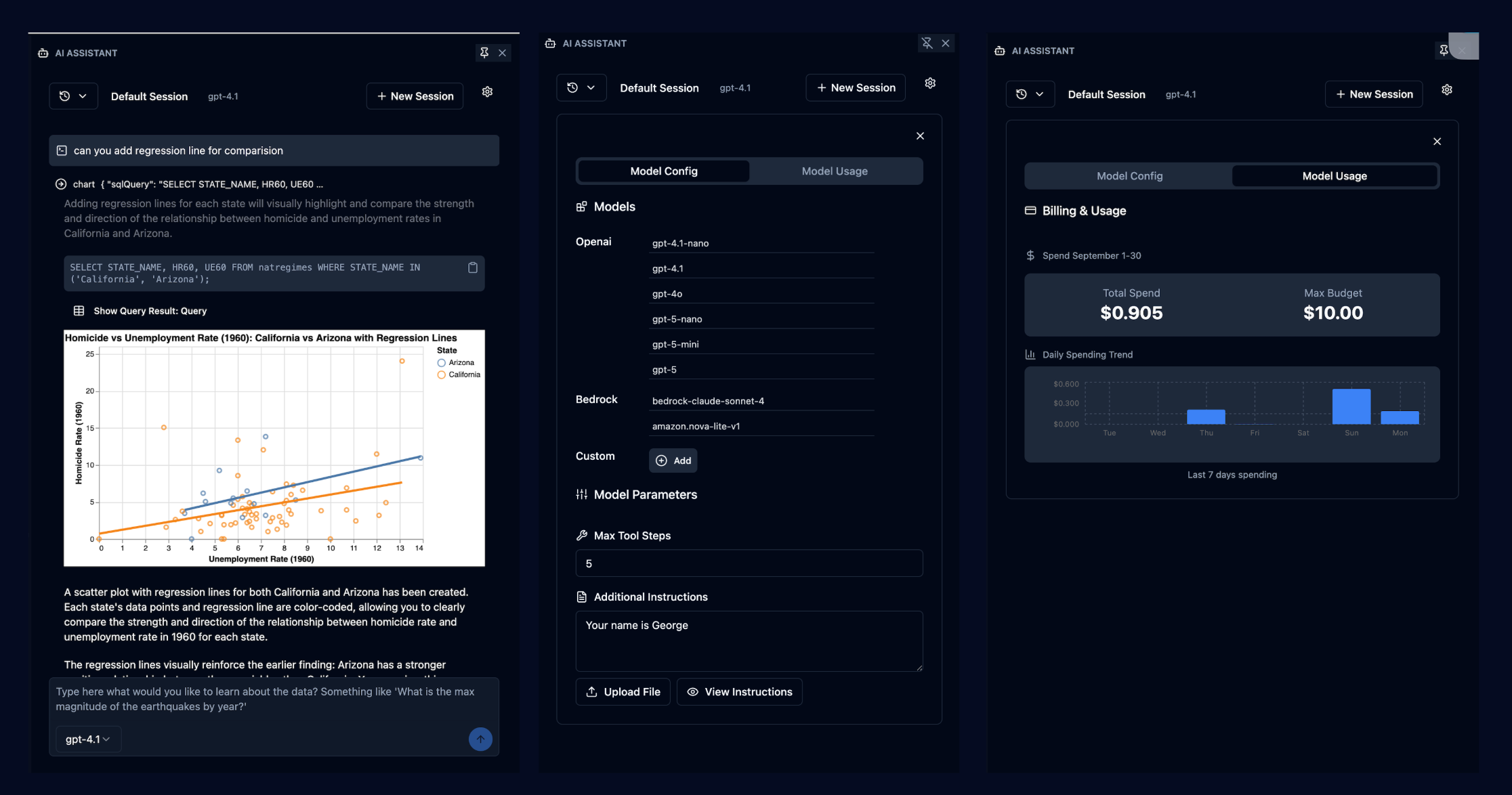Click Additional Instructions text area
This screenshot has width=1512, height=795.
749,641
